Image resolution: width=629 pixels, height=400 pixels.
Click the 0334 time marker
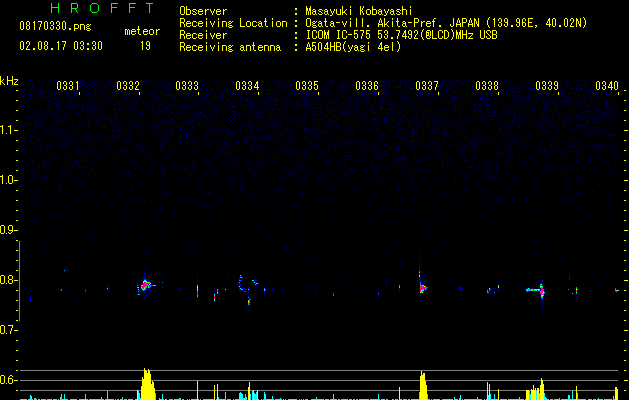pyautogui.click(x=247, y=85)
